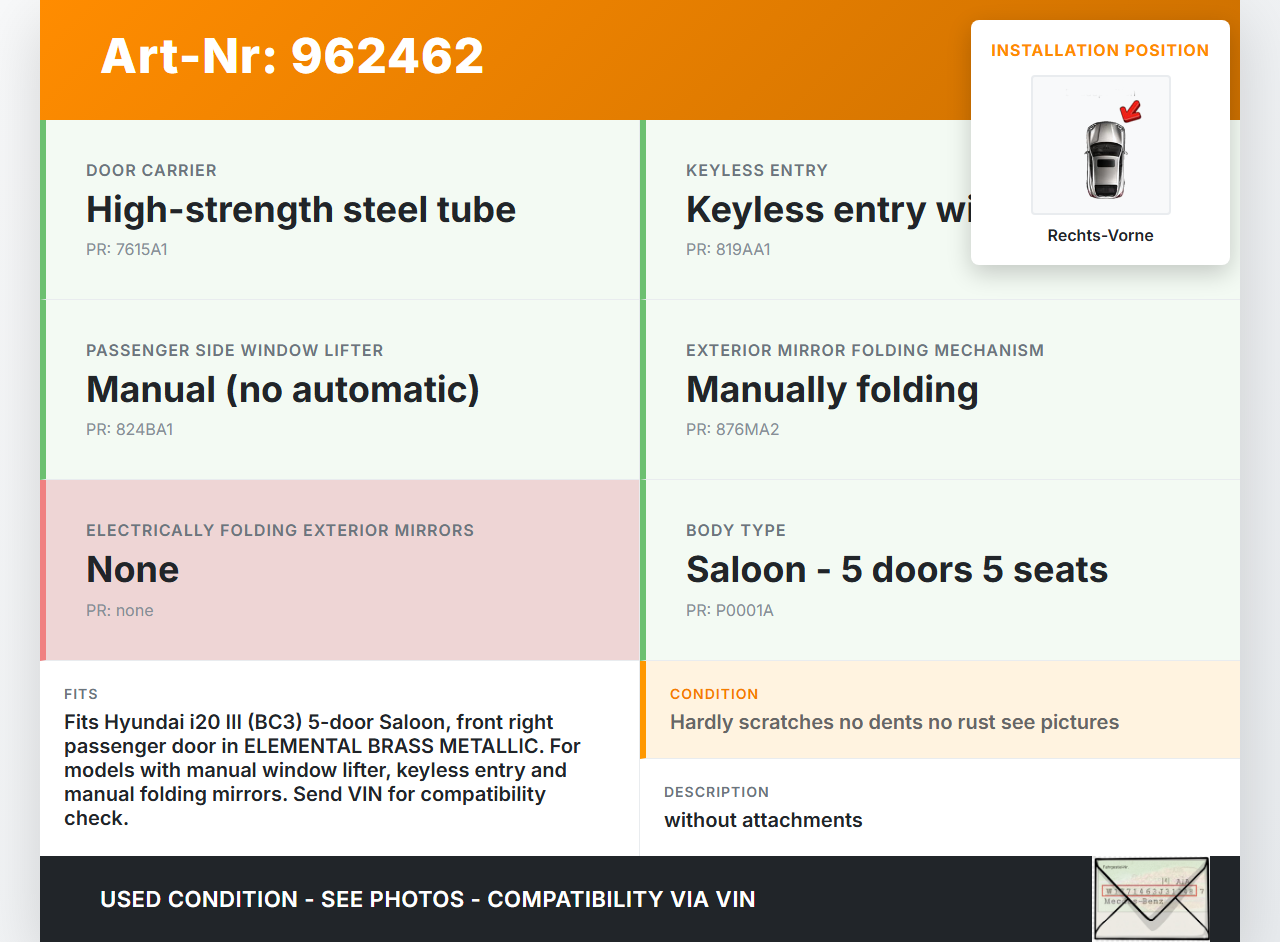The width and height of the screenshot is (1280, 942).
Task: Click the Installation Position title
Action: (1100, 50)
